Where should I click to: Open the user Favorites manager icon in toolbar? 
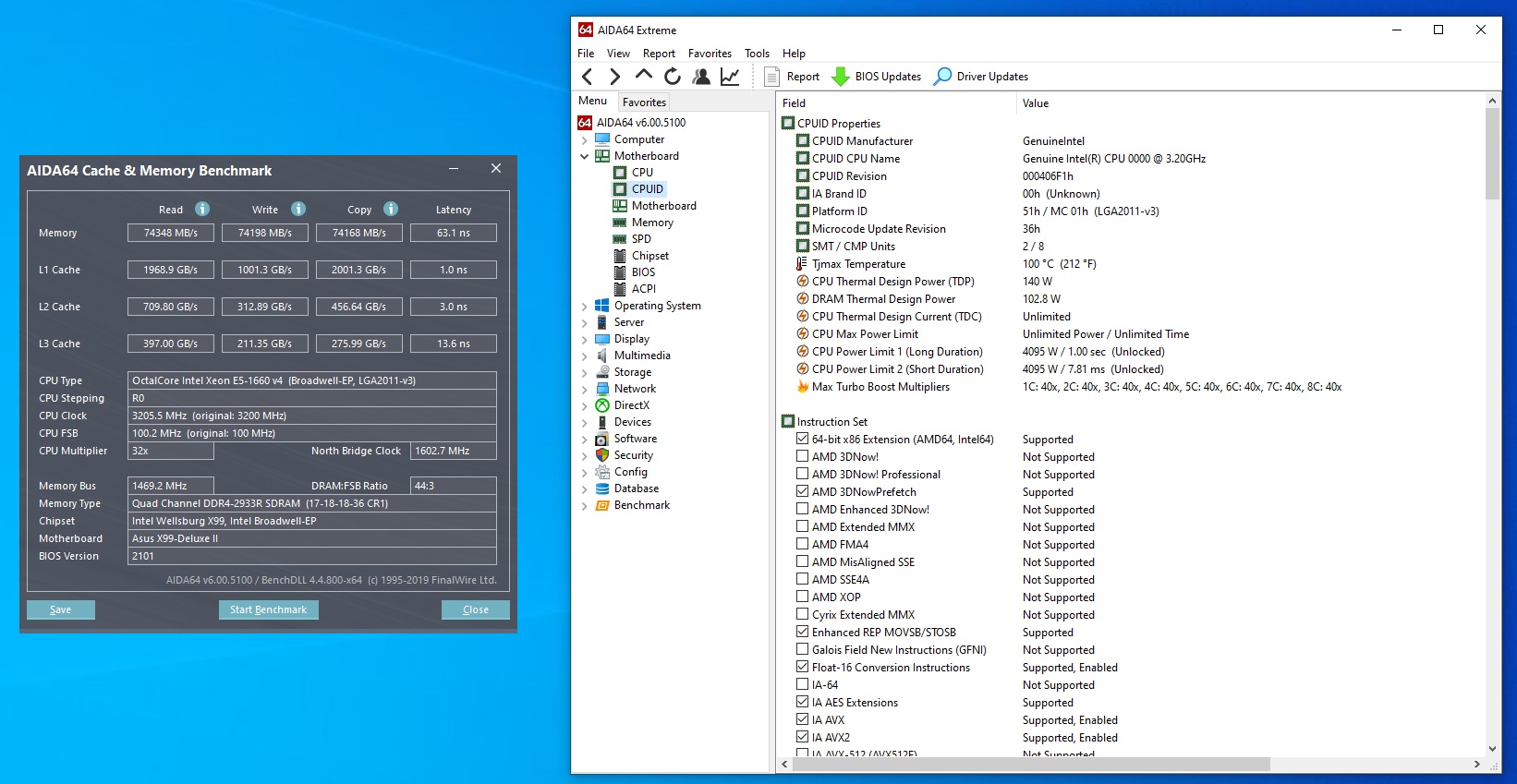(701, 77)
